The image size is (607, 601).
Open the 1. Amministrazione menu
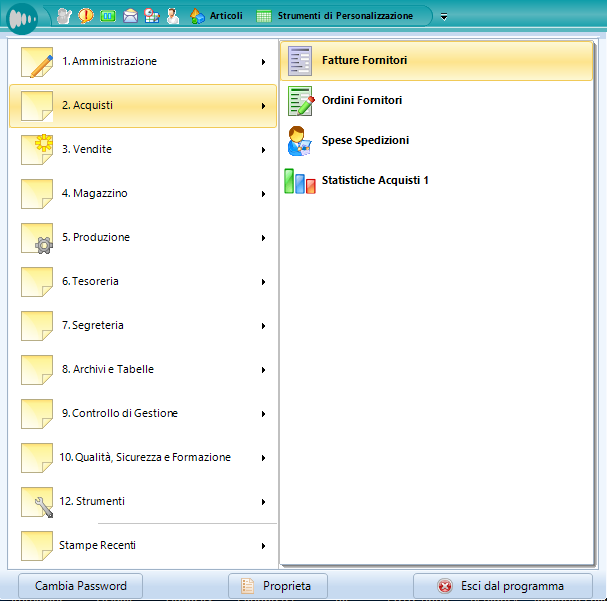[x=109, y=62]
